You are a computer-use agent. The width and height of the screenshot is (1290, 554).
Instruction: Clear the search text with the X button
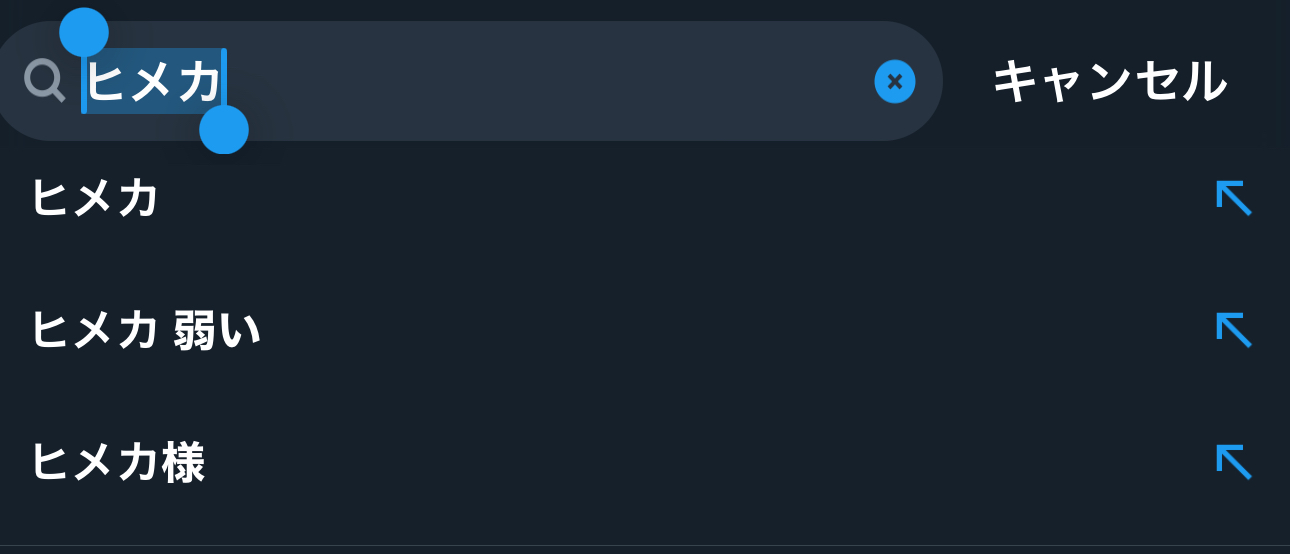pos(895,82)
